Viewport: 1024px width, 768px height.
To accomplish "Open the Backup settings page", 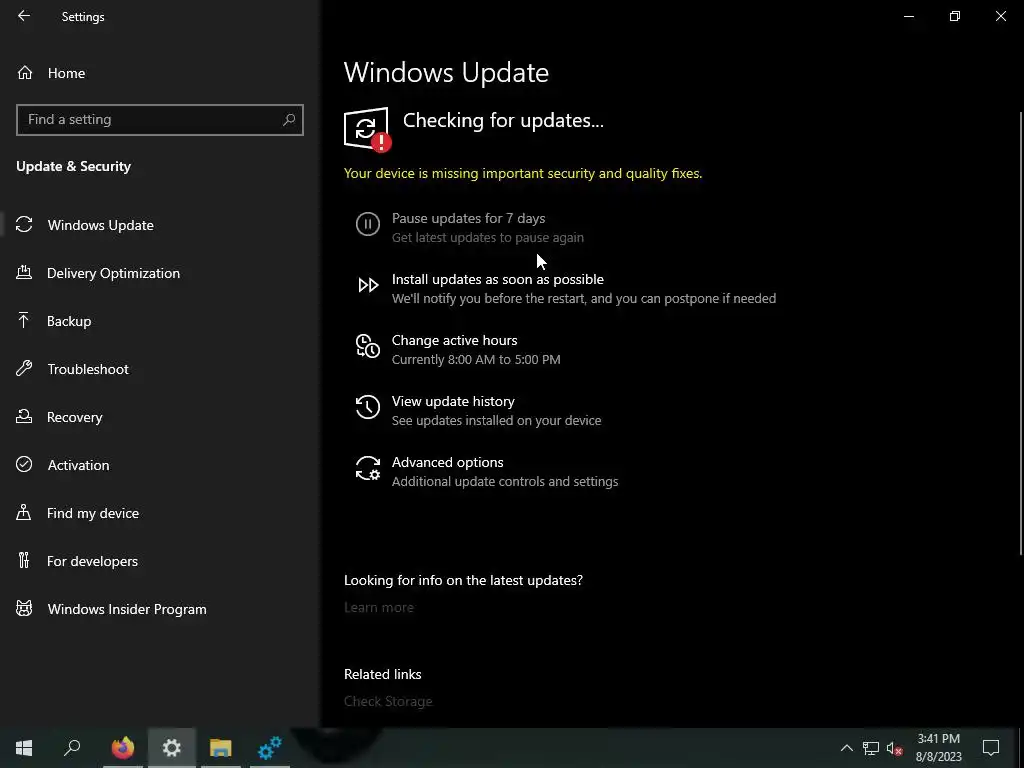I will click(x=159, y=321).
